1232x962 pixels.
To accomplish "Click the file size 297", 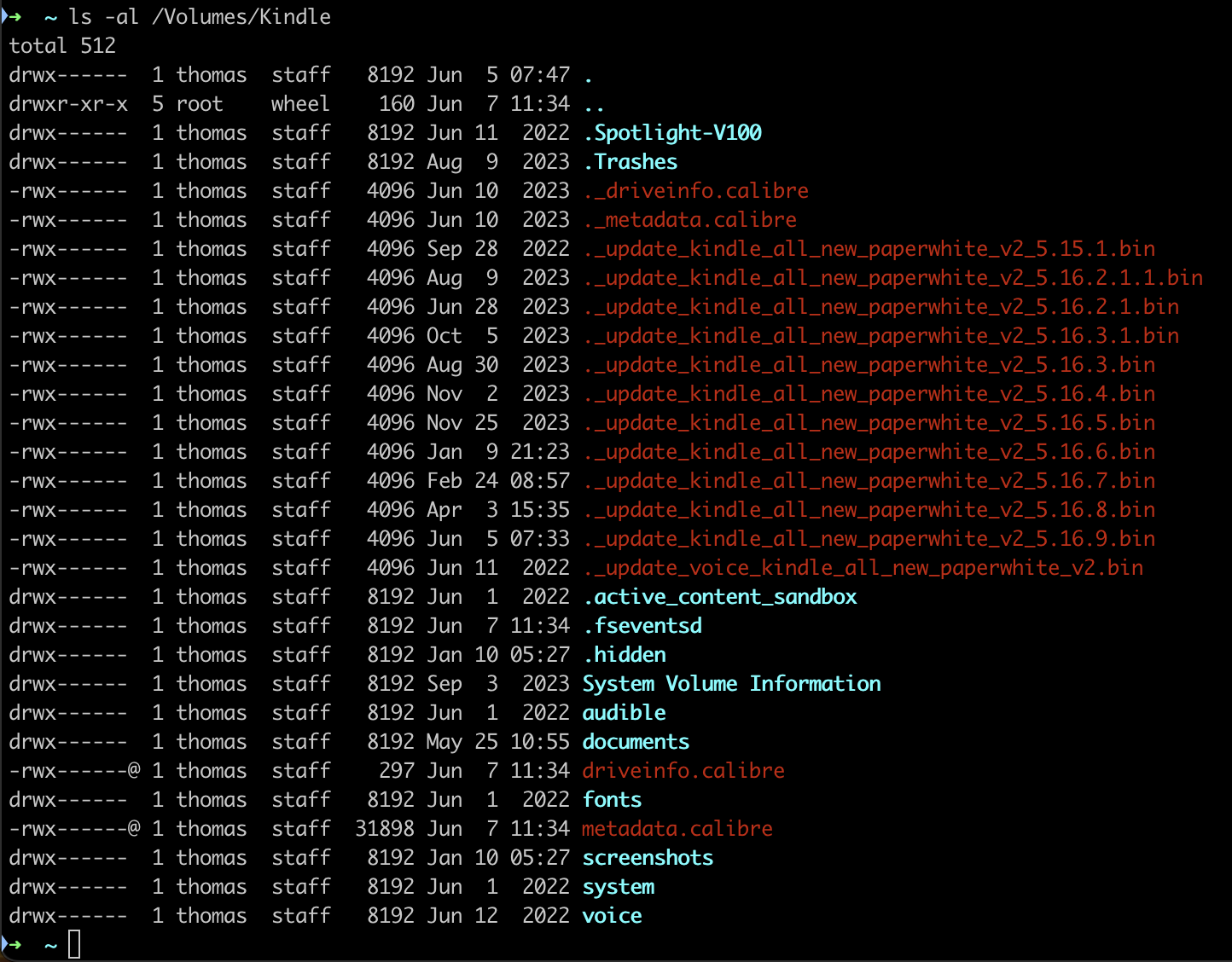I will pos(397,771).
